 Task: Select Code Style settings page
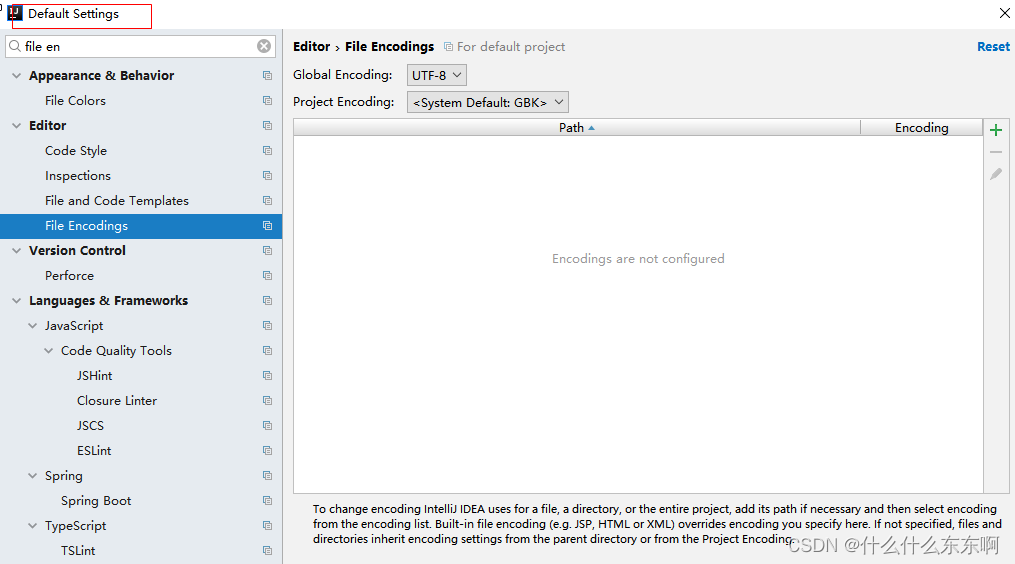coord(76,150)
